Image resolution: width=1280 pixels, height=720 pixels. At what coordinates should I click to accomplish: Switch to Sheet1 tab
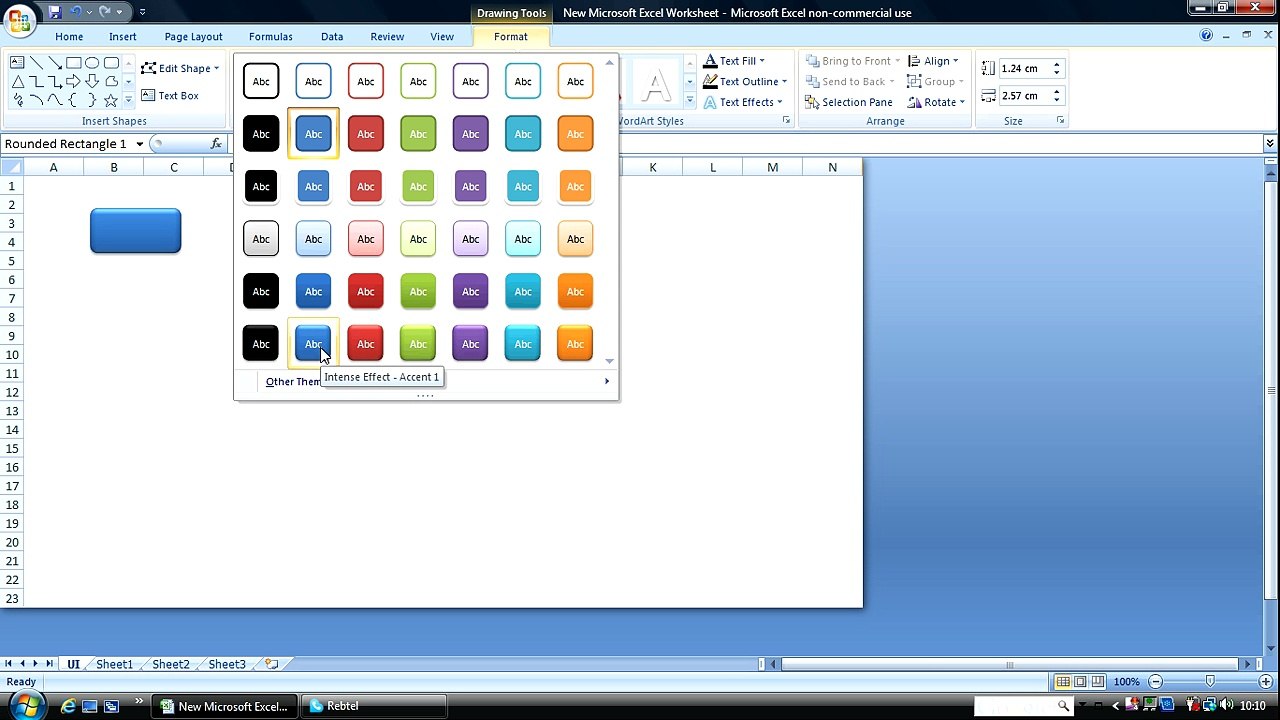(114, 664)
